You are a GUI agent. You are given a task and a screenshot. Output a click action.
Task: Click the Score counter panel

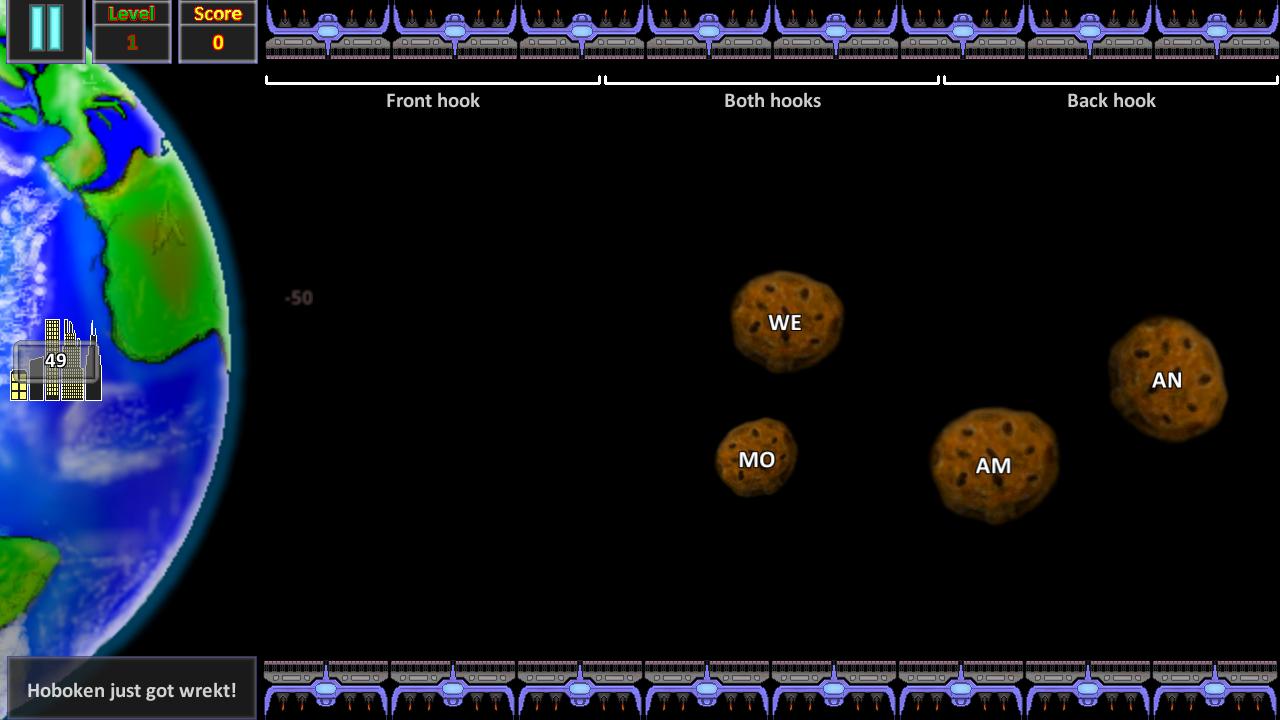coord(218,31)
